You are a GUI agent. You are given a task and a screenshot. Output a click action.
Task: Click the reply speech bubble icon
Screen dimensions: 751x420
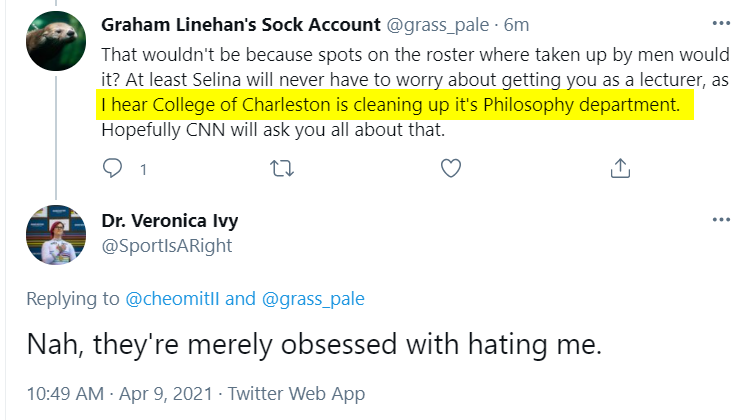(113, 168)
